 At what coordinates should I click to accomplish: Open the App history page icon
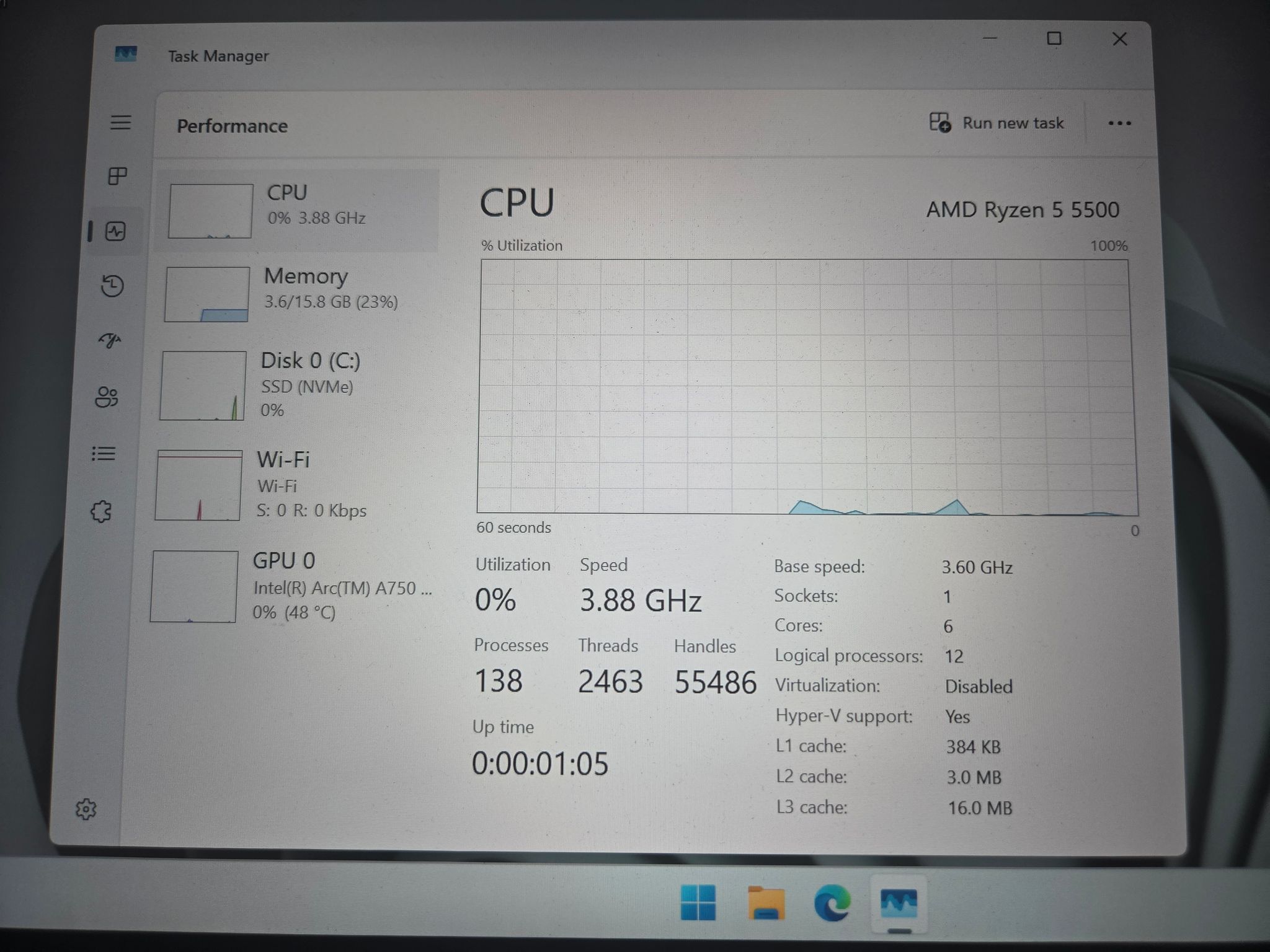click(x=112, y=286)
